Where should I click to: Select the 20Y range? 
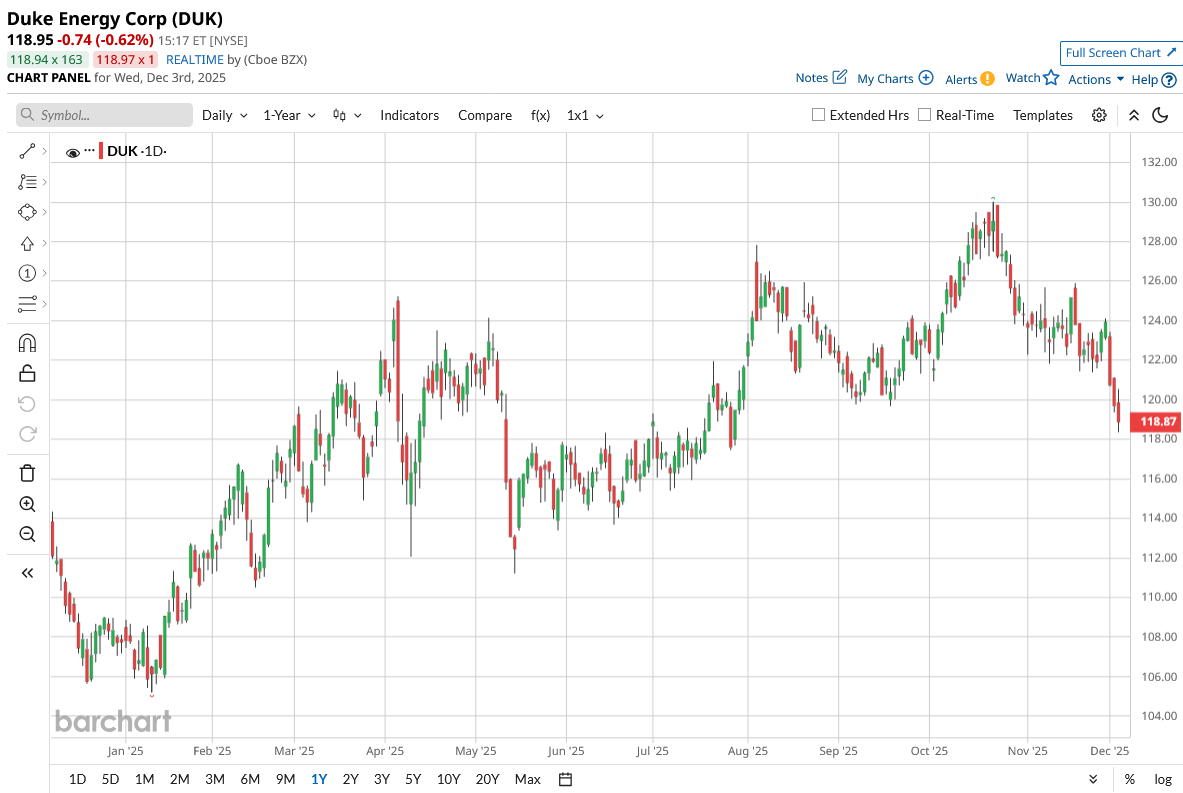(487, 779)
